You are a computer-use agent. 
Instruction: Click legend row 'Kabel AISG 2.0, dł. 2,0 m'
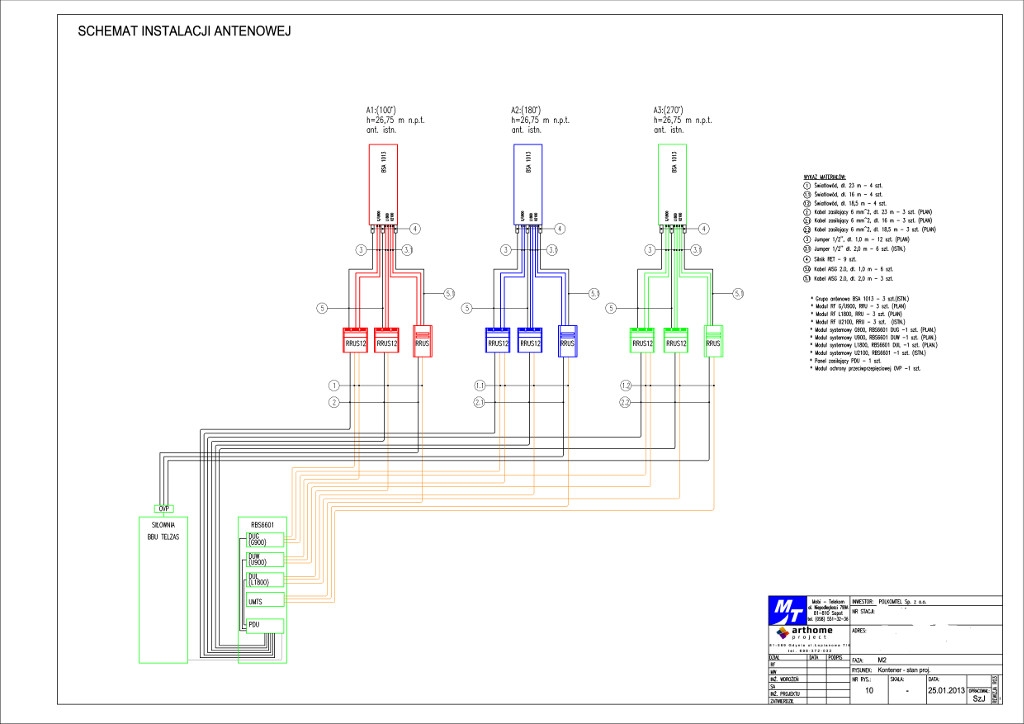click(848, 279)
